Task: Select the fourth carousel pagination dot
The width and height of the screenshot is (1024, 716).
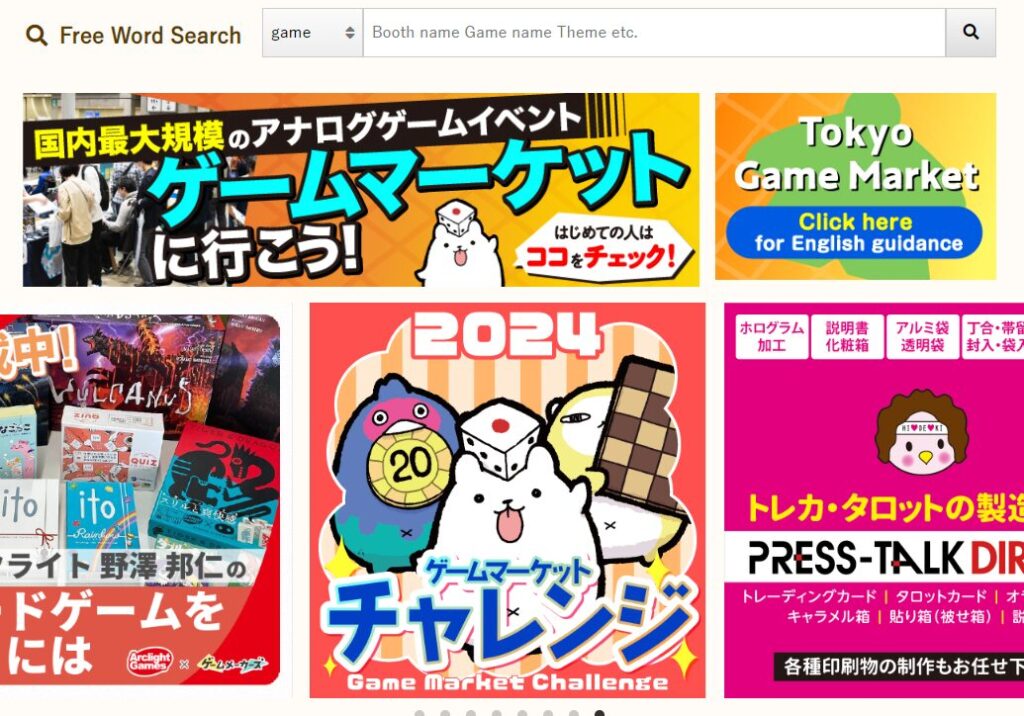Action: pos(496,713)
